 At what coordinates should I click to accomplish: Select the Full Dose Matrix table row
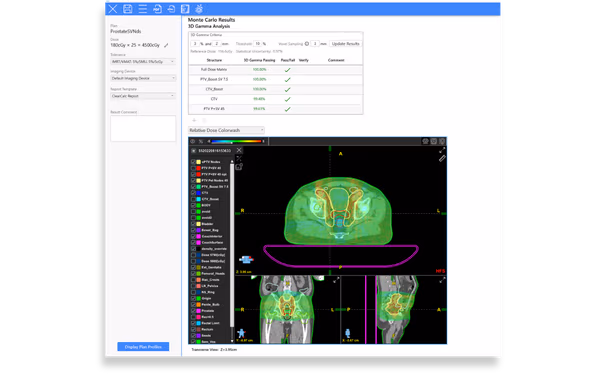coord(276,70)
